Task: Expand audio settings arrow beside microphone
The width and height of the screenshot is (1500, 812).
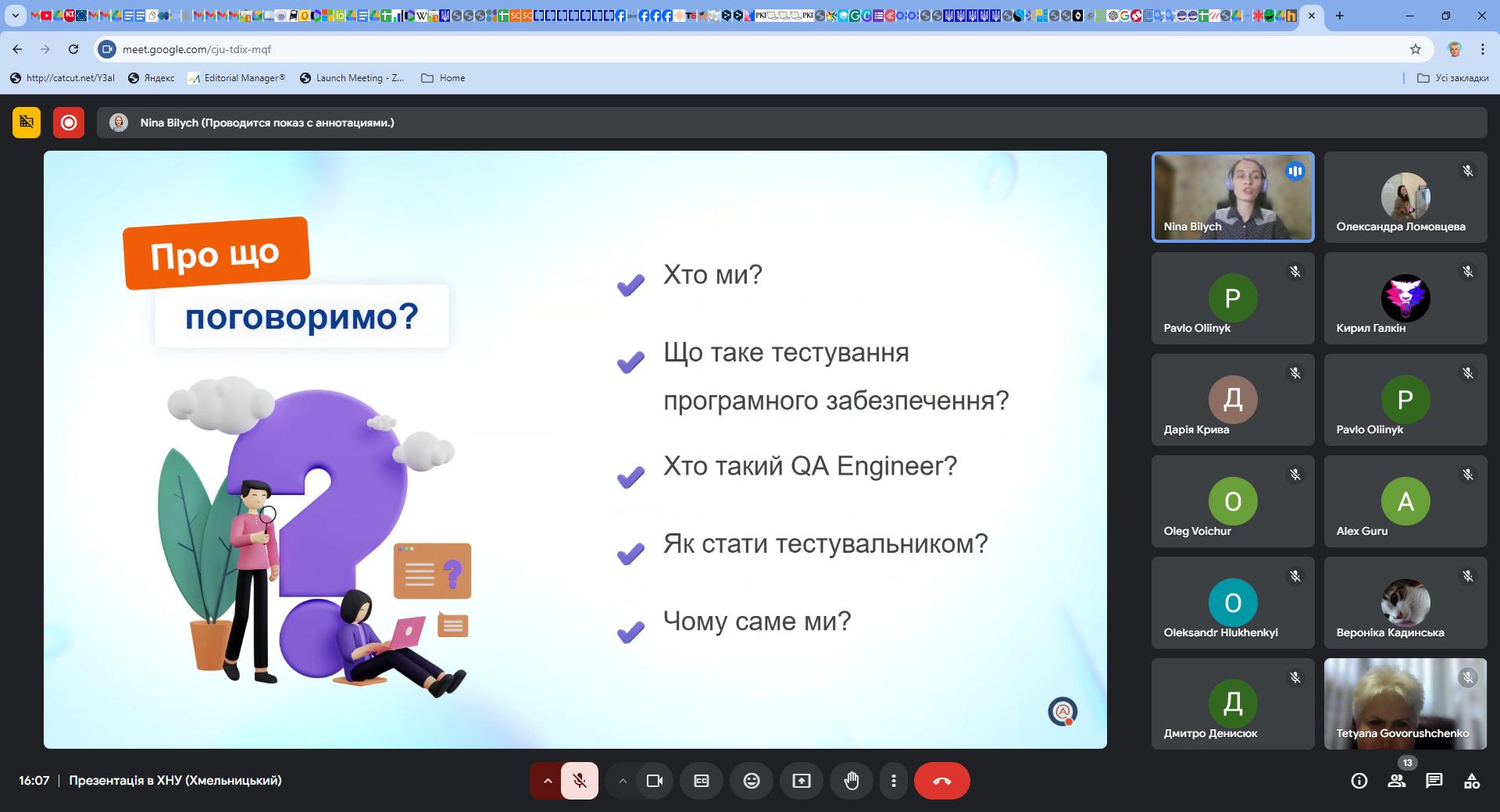Action: click(548, 781)
